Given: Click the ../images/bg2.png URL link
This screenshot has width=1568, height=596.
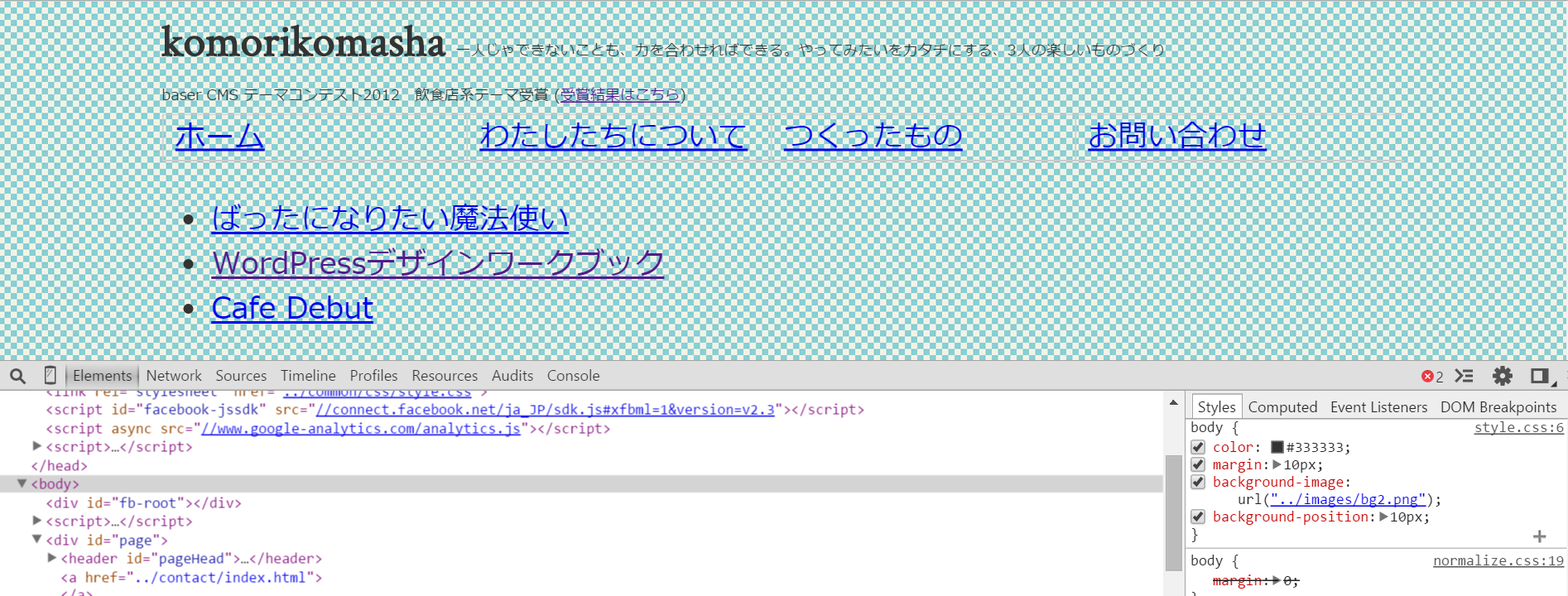Looking at the screenshot, I should tap(1348, 500).
